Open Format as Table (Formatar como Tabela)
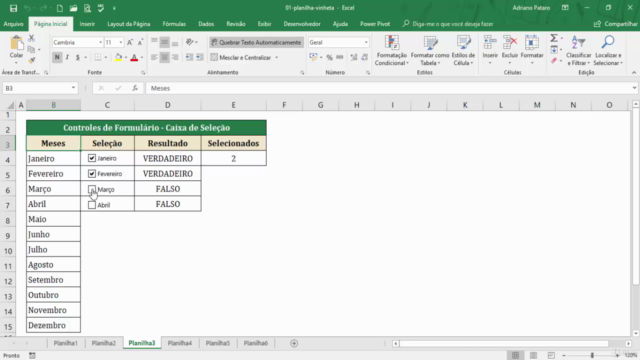 pos(430,51)
